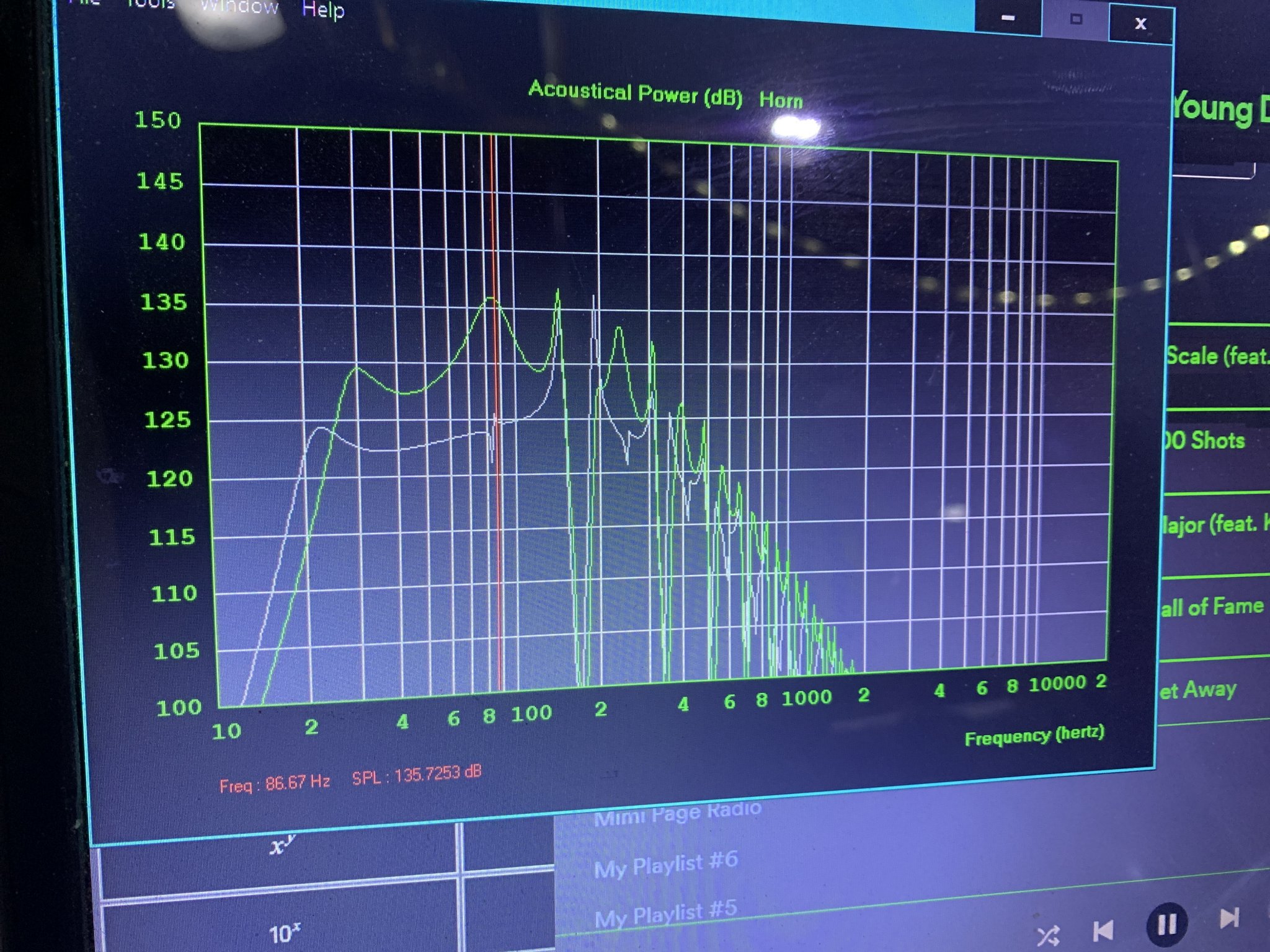Select My Playlist #6 in music player
Viewport: 1270px width, 952px height.
(x=665, y=864)
